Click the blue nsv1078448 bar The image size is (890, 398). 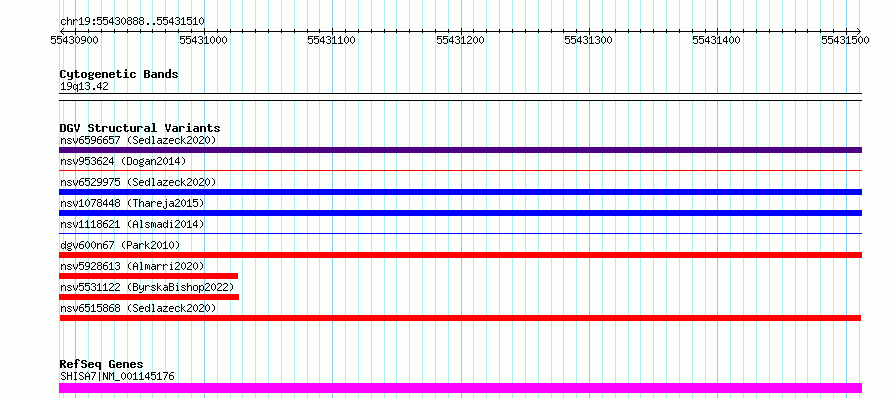[x=460, y=213]
